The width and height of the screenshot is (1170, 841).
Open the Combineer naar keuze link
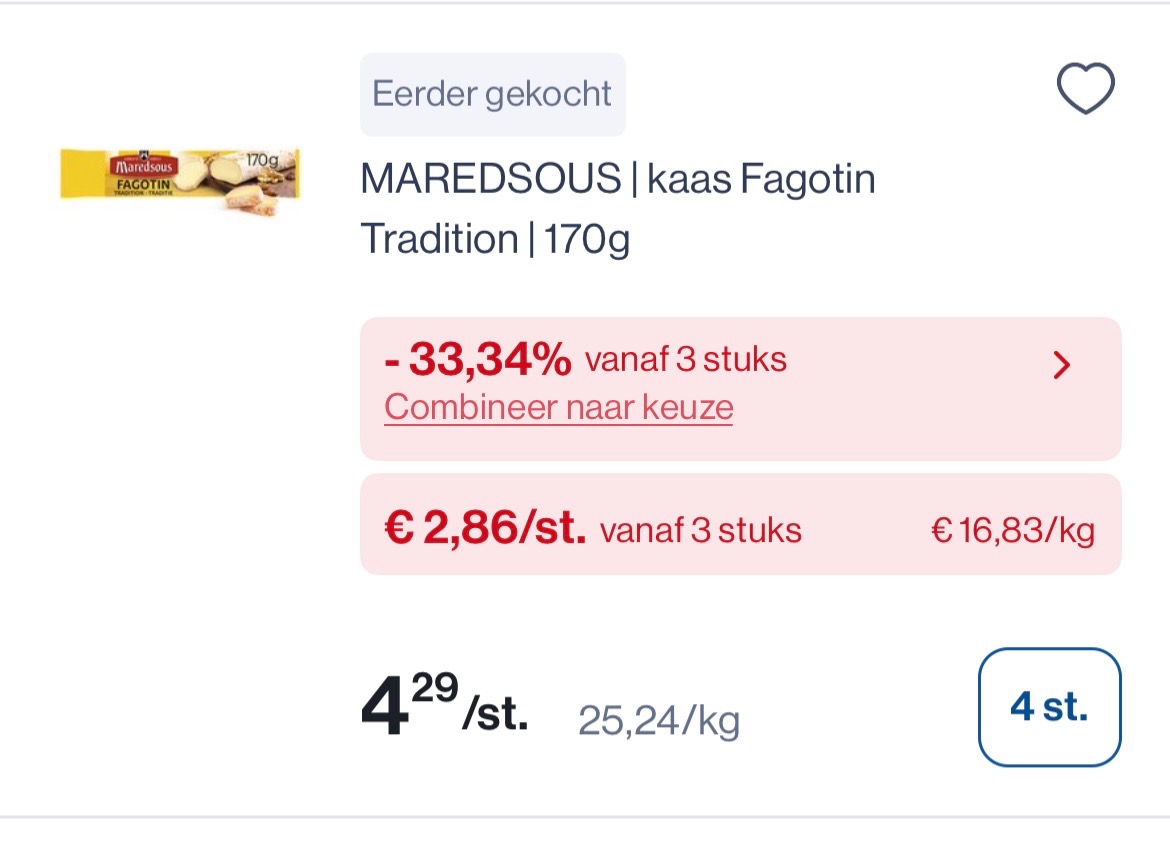tap(557, 407)
